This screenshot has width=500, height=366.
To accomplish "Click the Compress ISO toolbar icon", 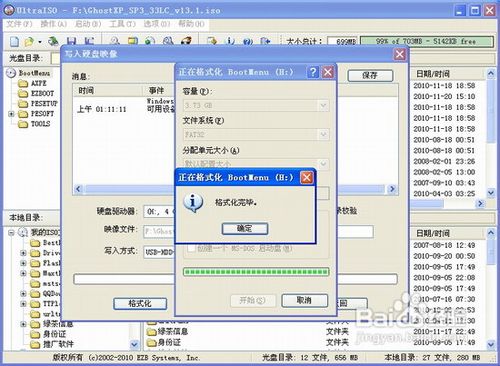I will point(133,41).
